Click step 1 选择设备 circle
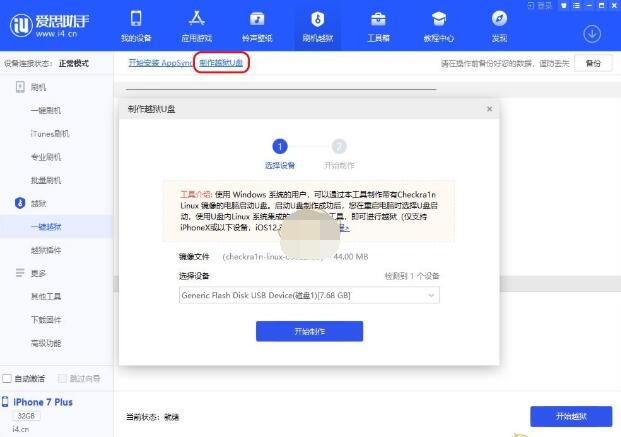The width and height of the screenshot is (621, 437). pos(280,147)
